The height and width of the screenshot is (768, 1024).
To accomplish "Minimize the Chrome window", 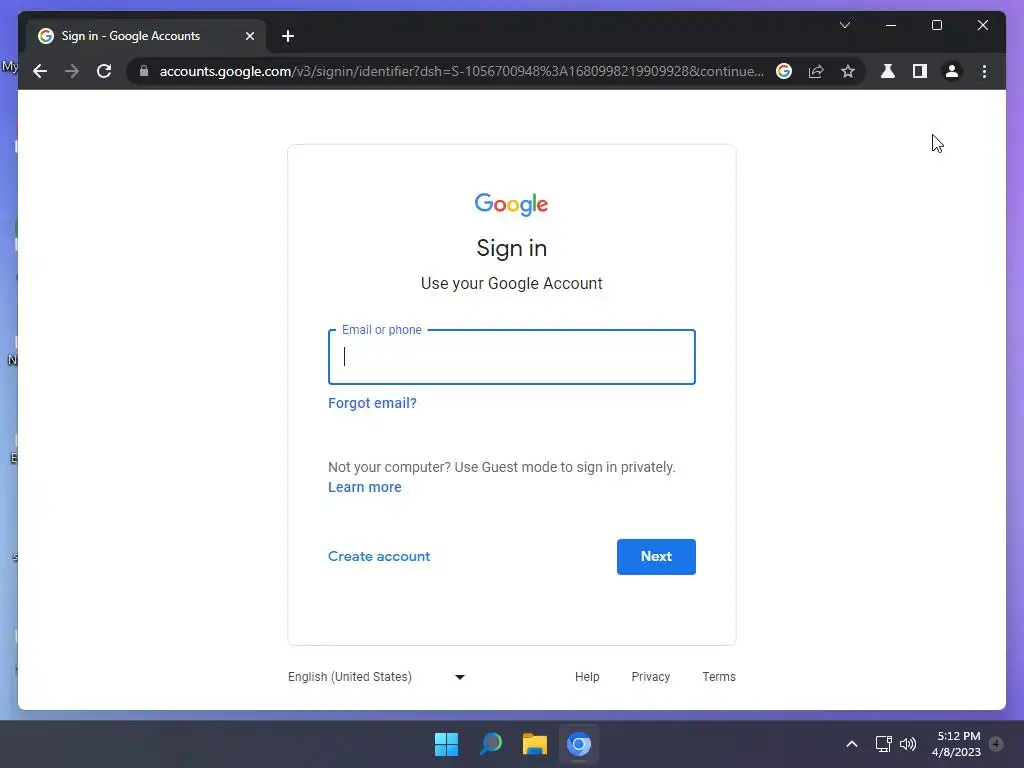I will (x=891, y=25).
